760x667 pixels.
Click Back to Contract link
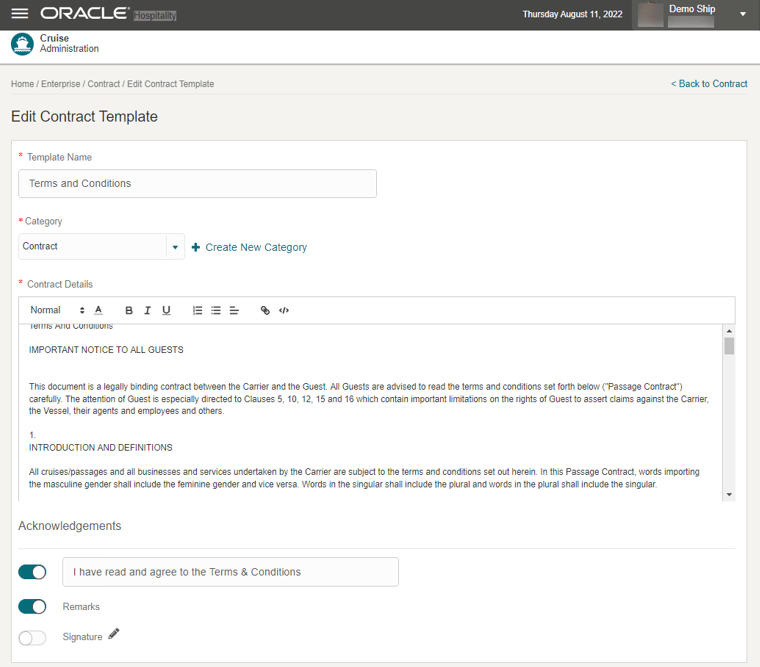pos(709,83)
